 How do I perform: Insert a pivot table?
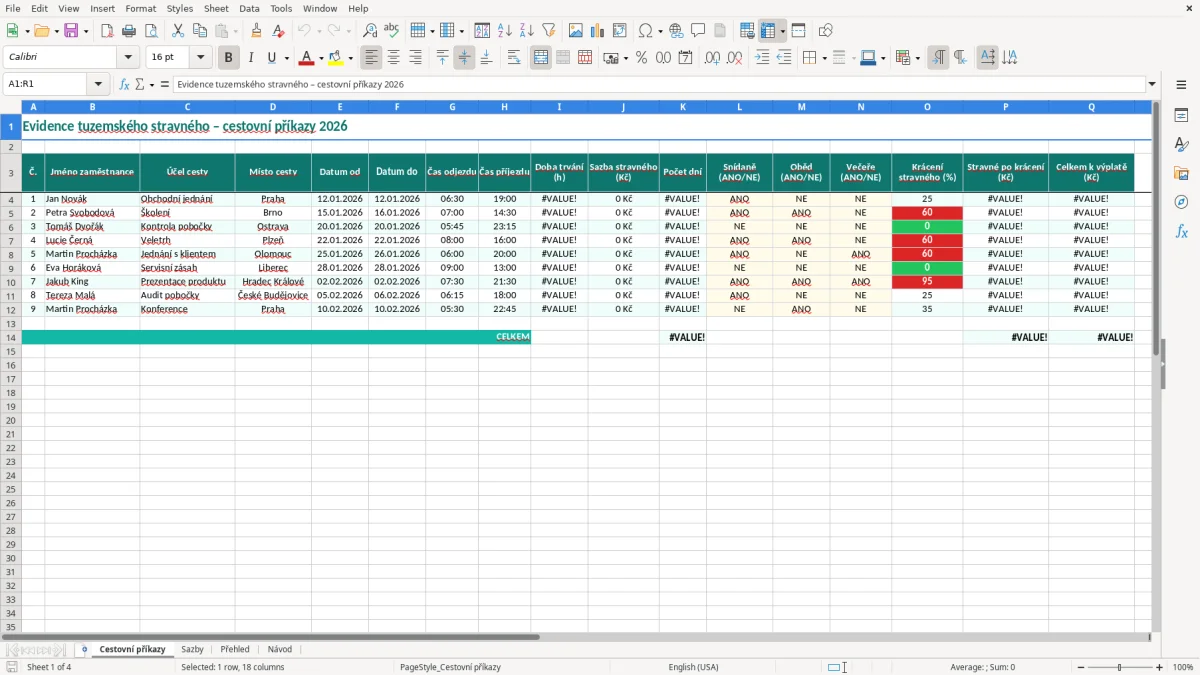point(619,31)
